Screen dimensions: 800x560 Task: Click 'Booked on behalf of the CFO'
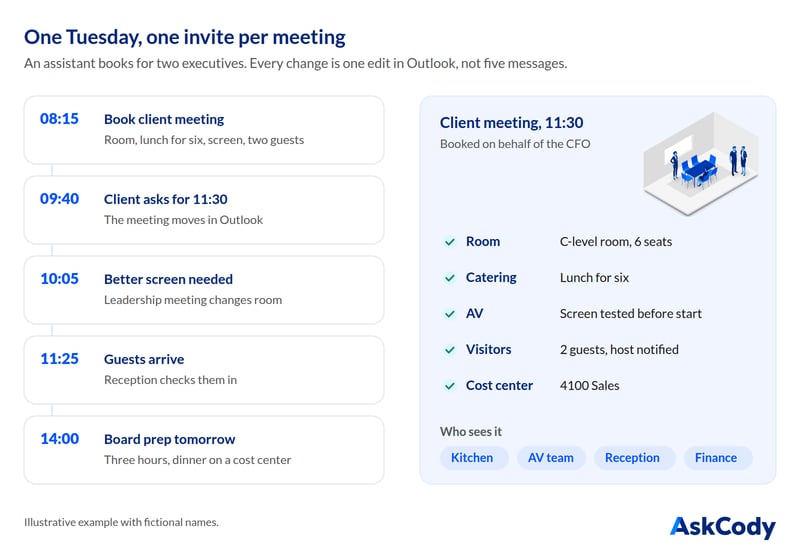(515, 144)
